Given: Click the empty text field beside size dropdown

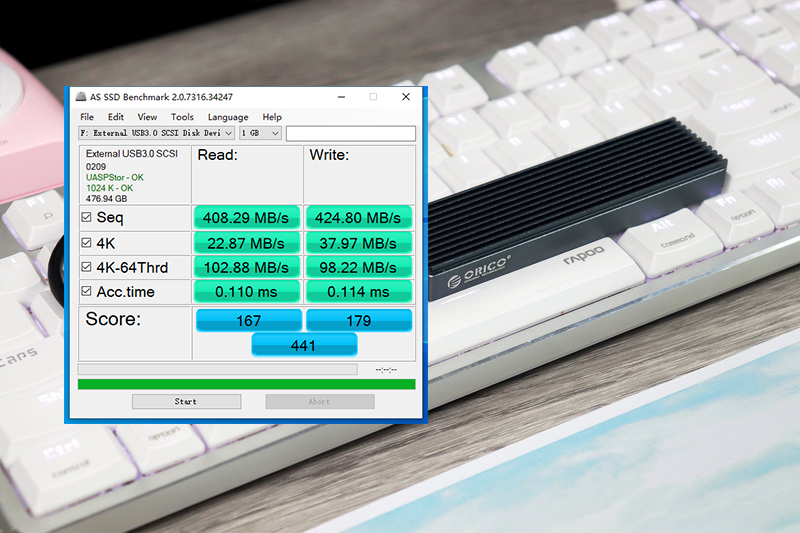Looking at the screenshot, I should click(351, 134).
